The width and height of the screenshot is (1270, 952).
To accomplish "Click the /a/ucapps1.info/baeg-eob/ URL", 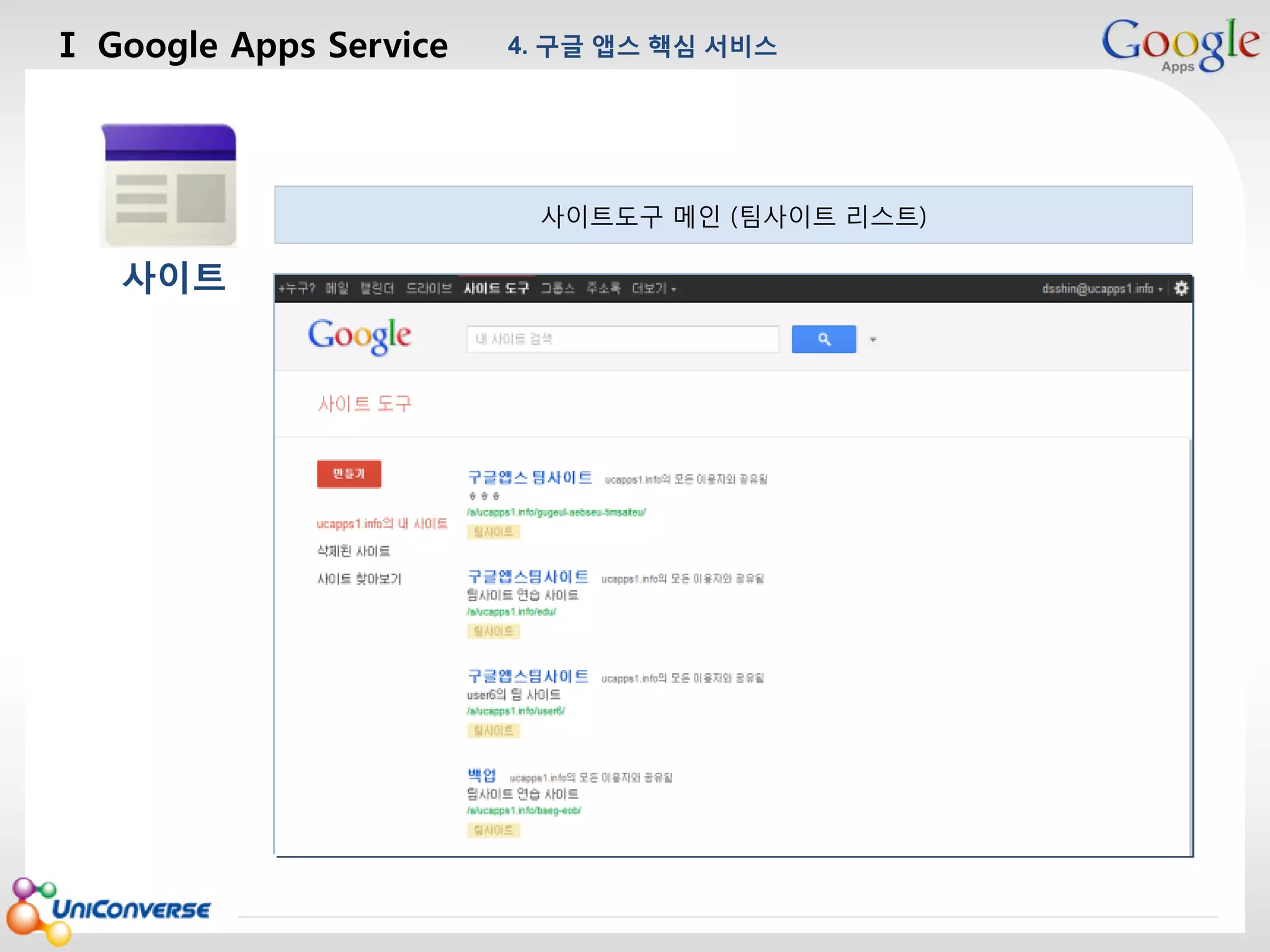I will [x=524, y=810].
